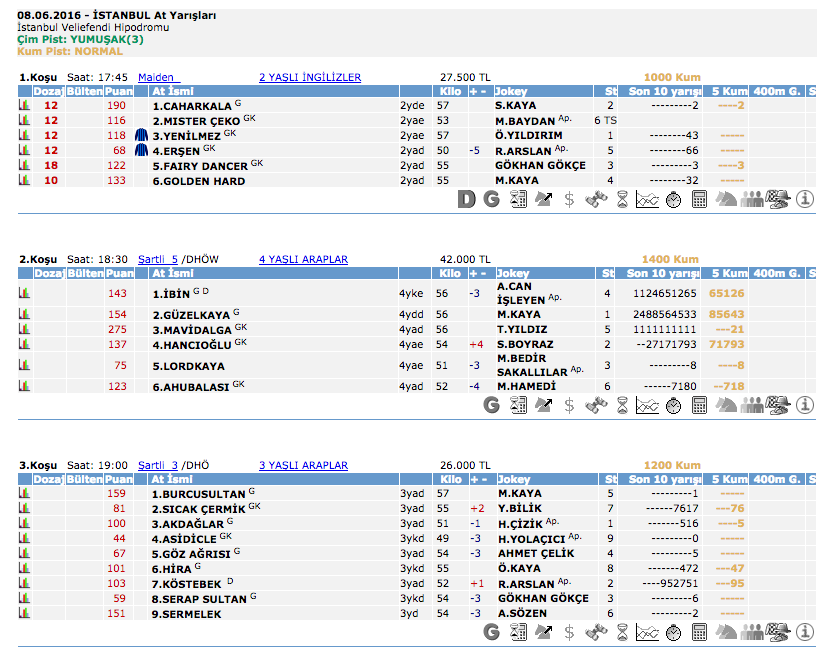Viewport: 835px width, 658px height.
Task: Open the line graph icon under race 2
Action: pos(647,405)
